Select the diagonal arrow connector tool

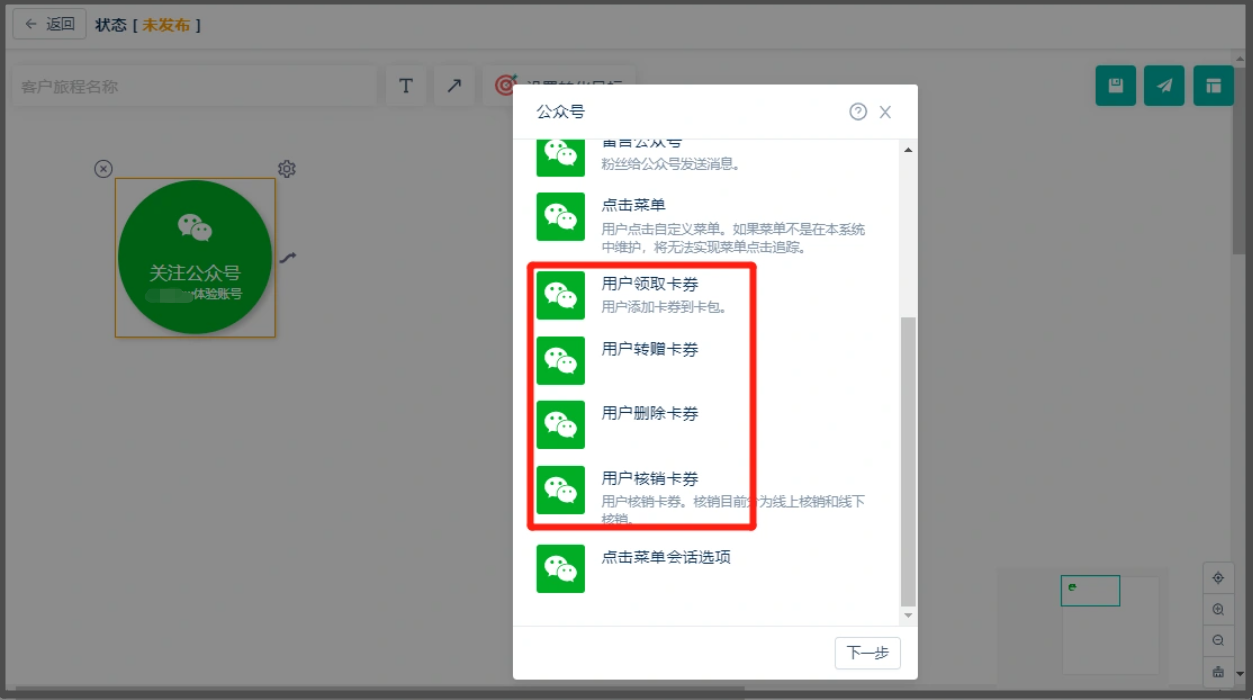454,86
